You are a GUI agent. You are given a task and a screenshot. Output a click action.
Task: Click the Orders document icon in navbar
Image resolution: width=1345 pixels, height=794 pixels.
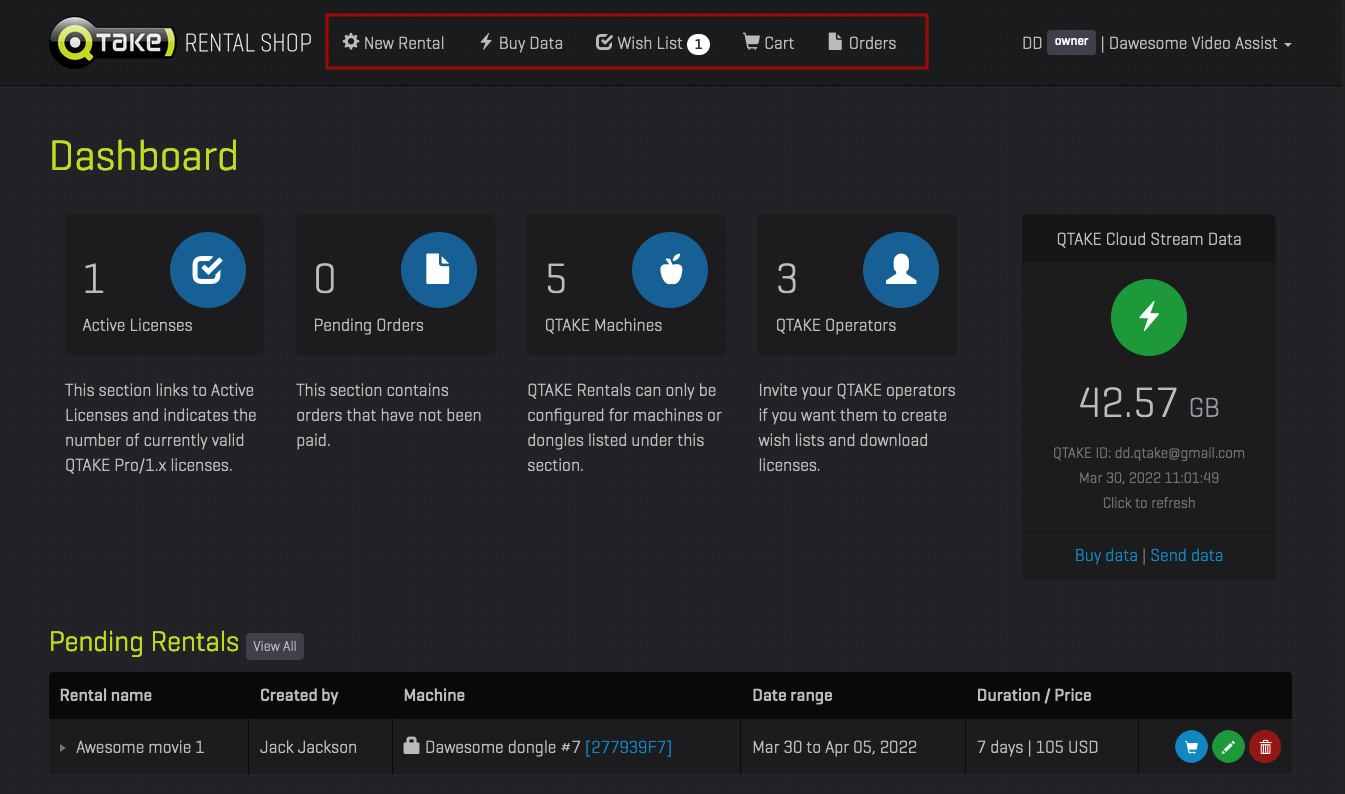click(835, 42)
